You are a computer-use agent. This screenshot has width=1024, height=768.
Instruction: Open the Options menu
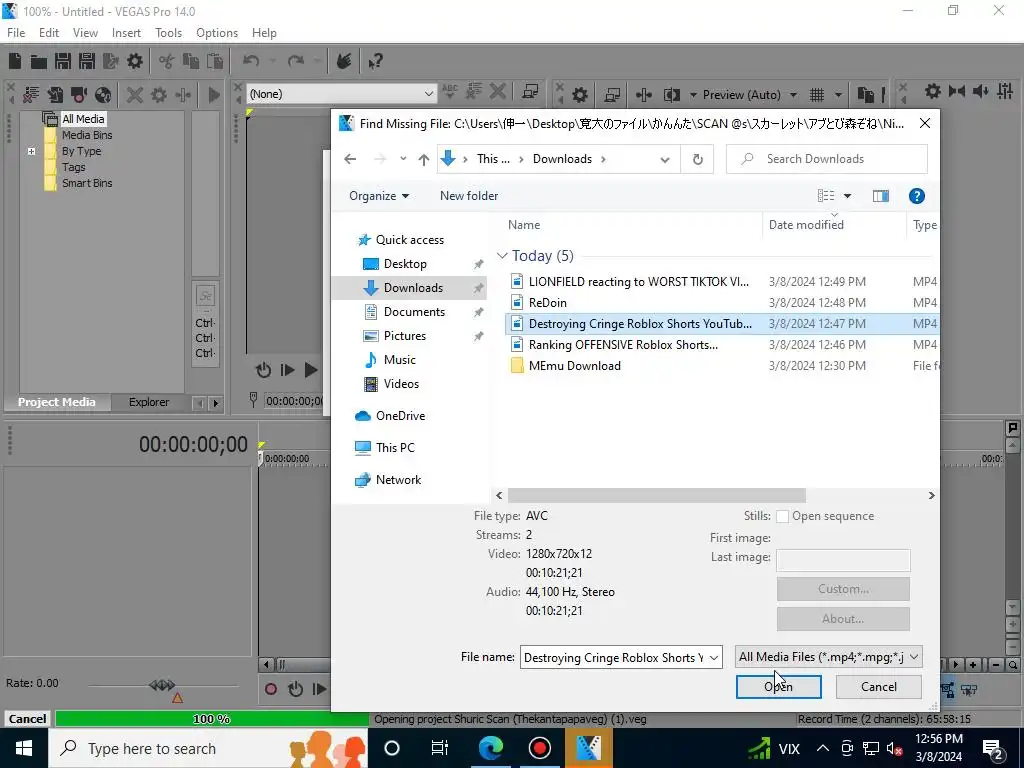point(217,33)
